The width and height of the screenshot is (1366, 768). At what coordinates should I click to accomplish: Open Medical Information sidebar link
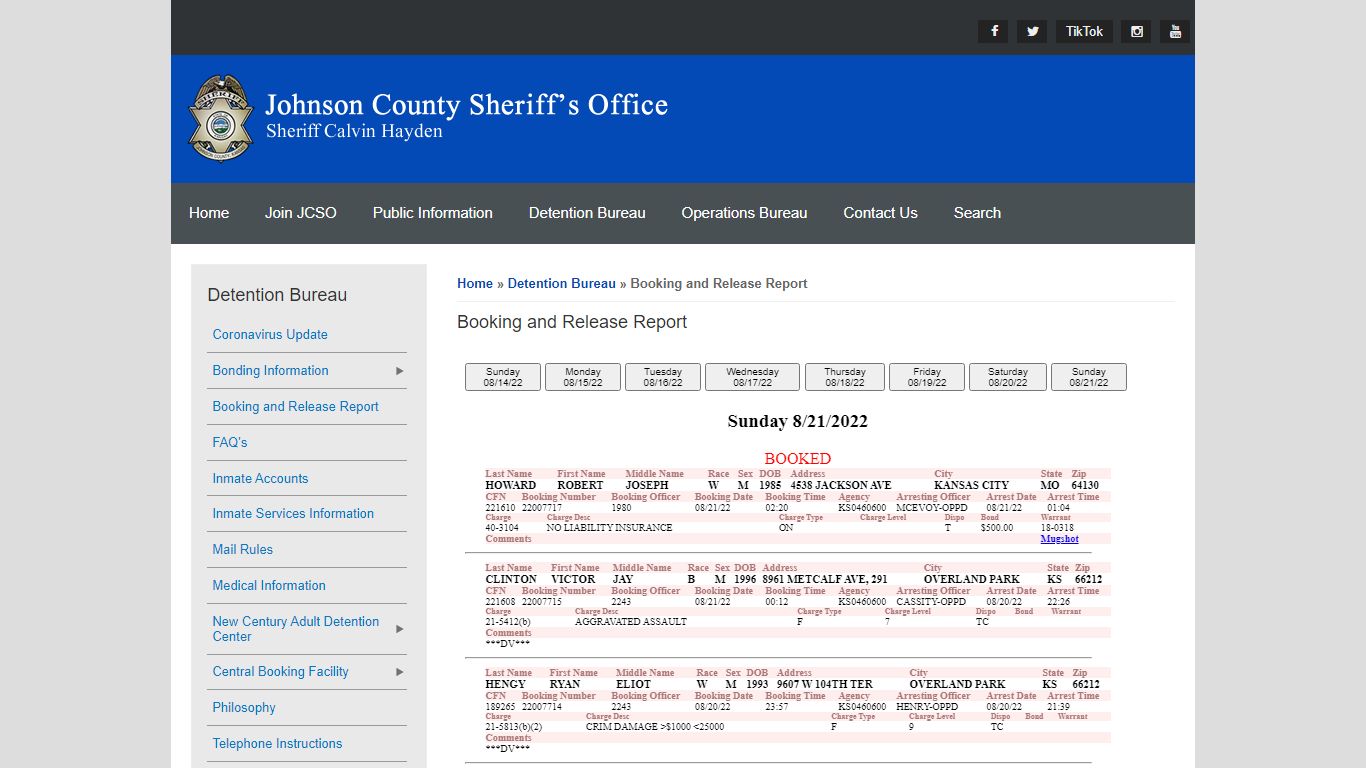[269, 586]
